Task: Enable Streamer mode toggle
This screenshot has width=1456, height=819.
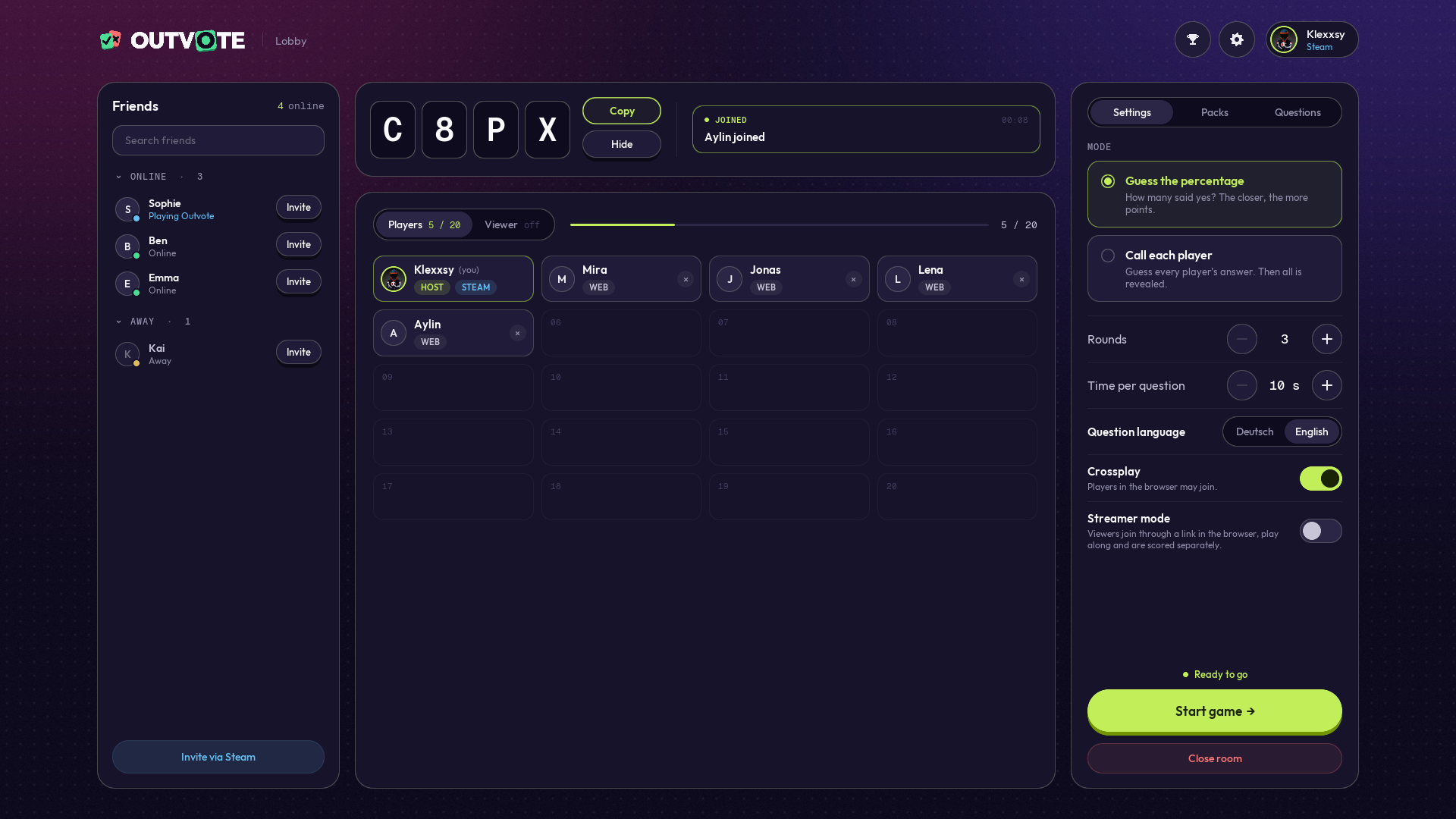Action: tap(1321, 531)
